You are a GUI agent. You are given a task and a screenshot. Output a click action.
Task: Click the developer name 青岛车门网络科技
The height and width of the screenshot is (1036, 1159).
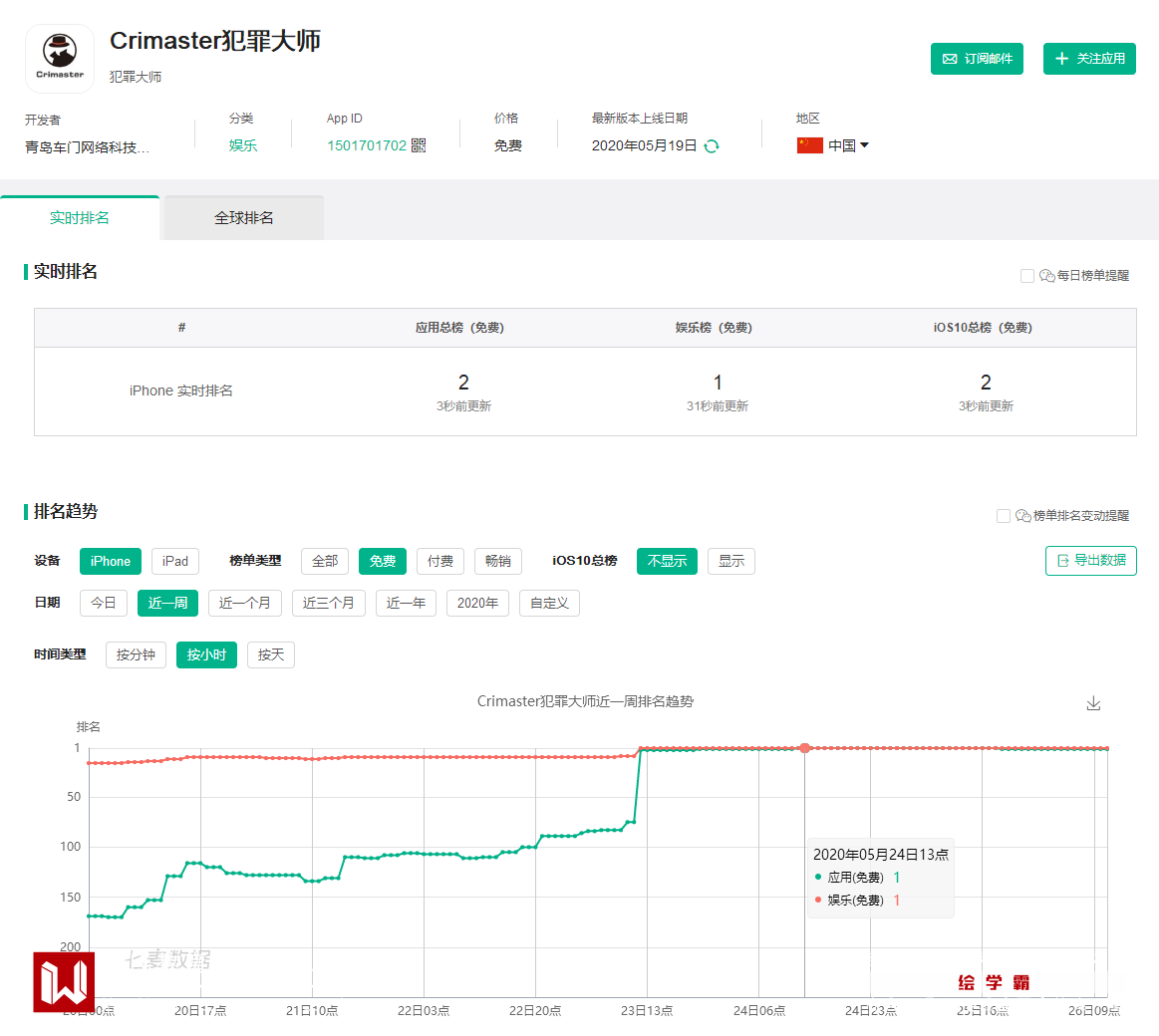pyautogui.click(x=88, y=147)
